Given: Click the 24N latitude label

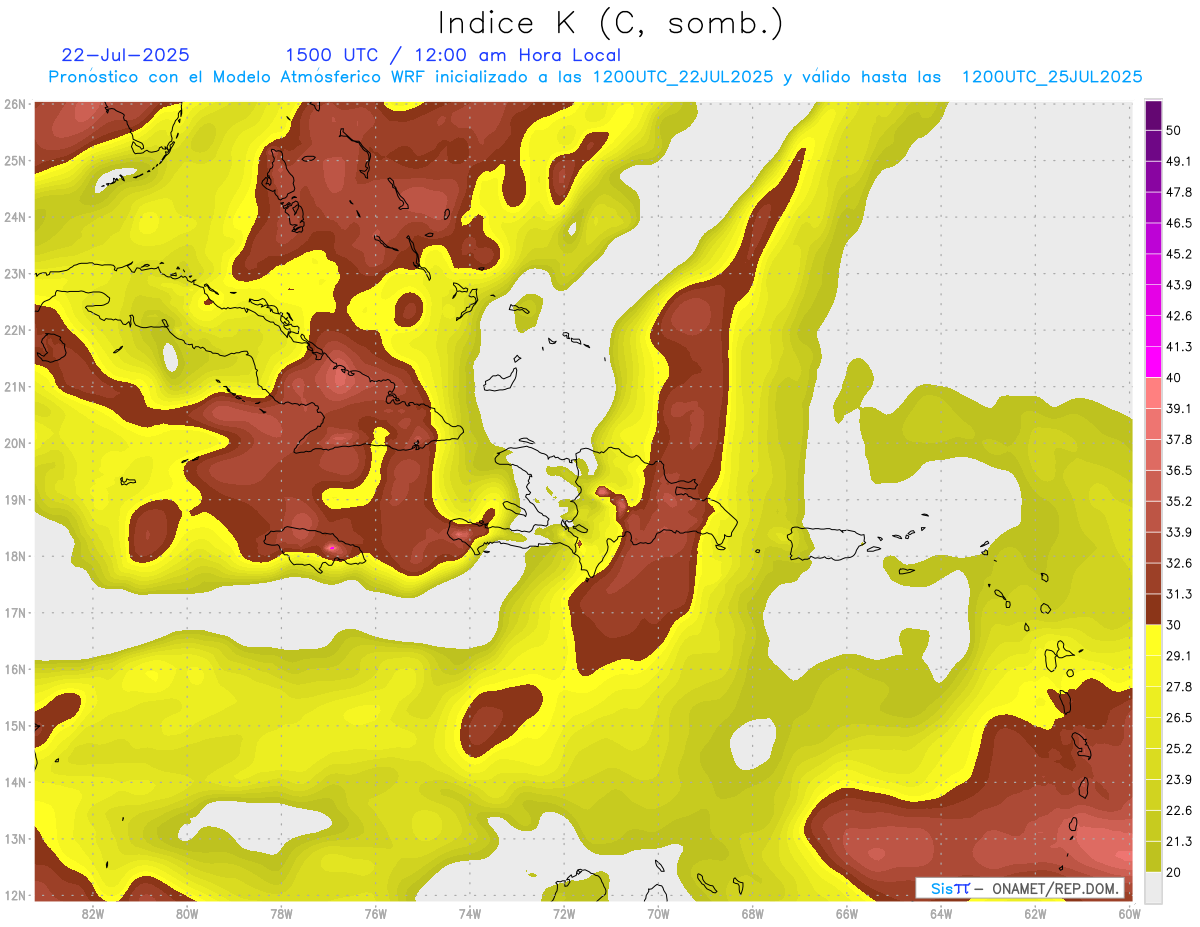Looking at the screenshot, I should (x=15, y=217).
